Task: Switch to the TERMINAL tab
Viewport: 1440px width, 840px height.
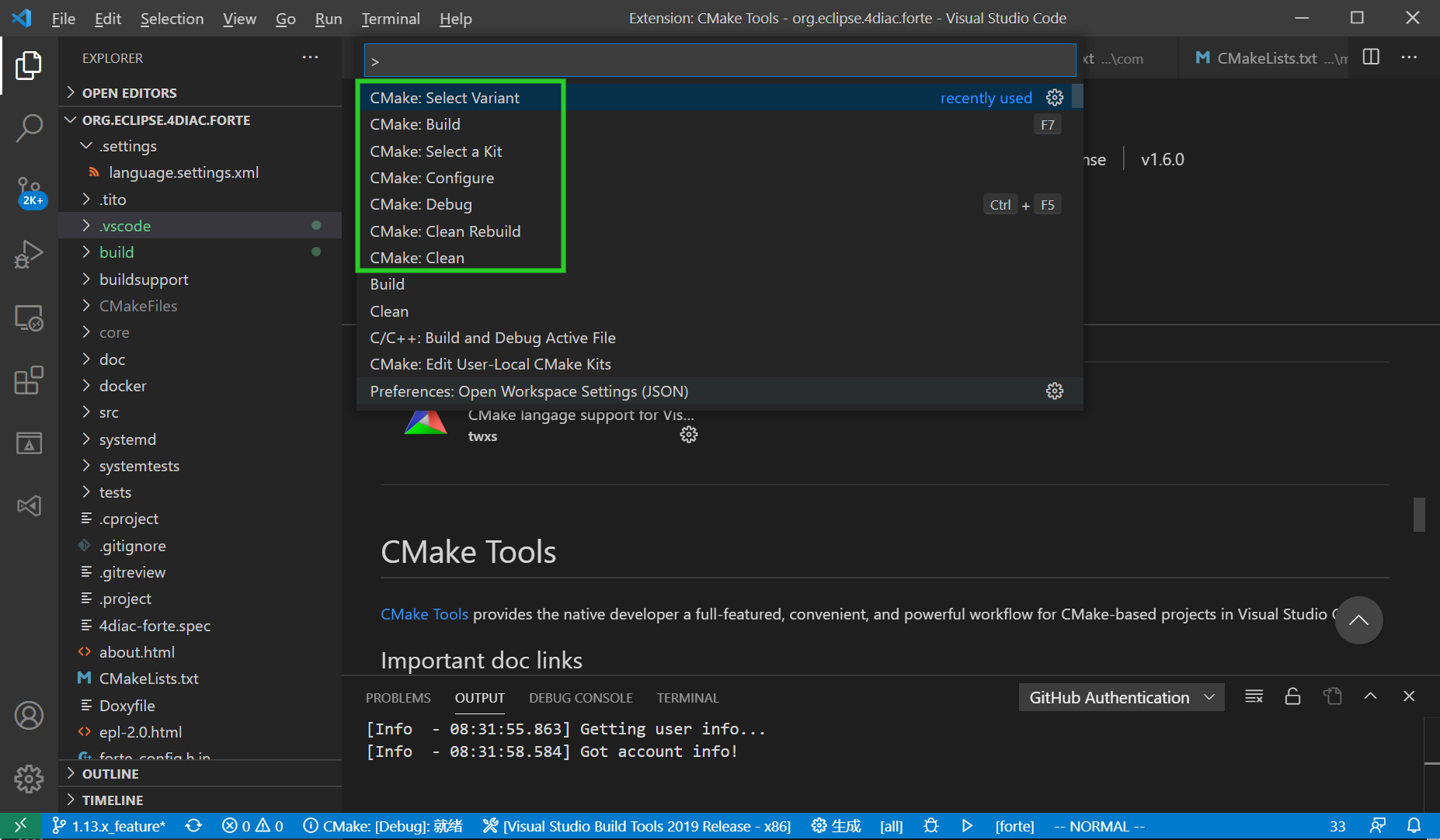Action: (x=687, y=697)
